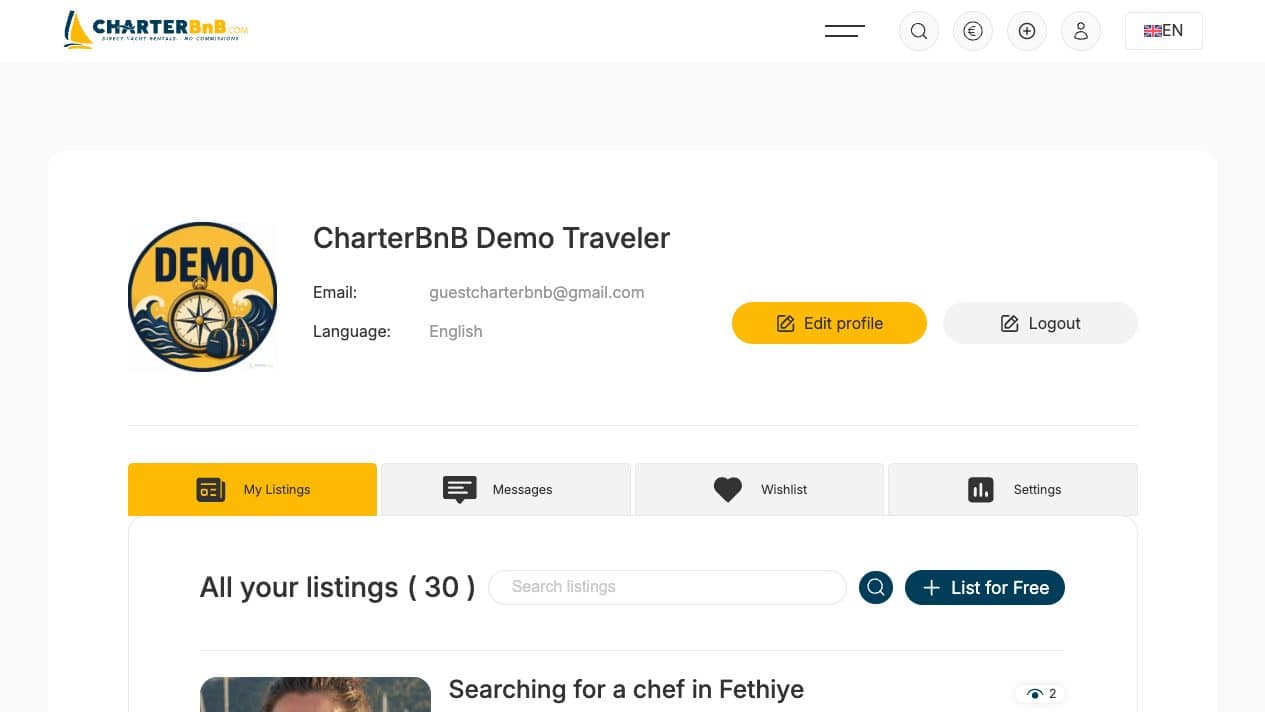Open listing Searching for a chef in Fethiye

tap(626, 689)
